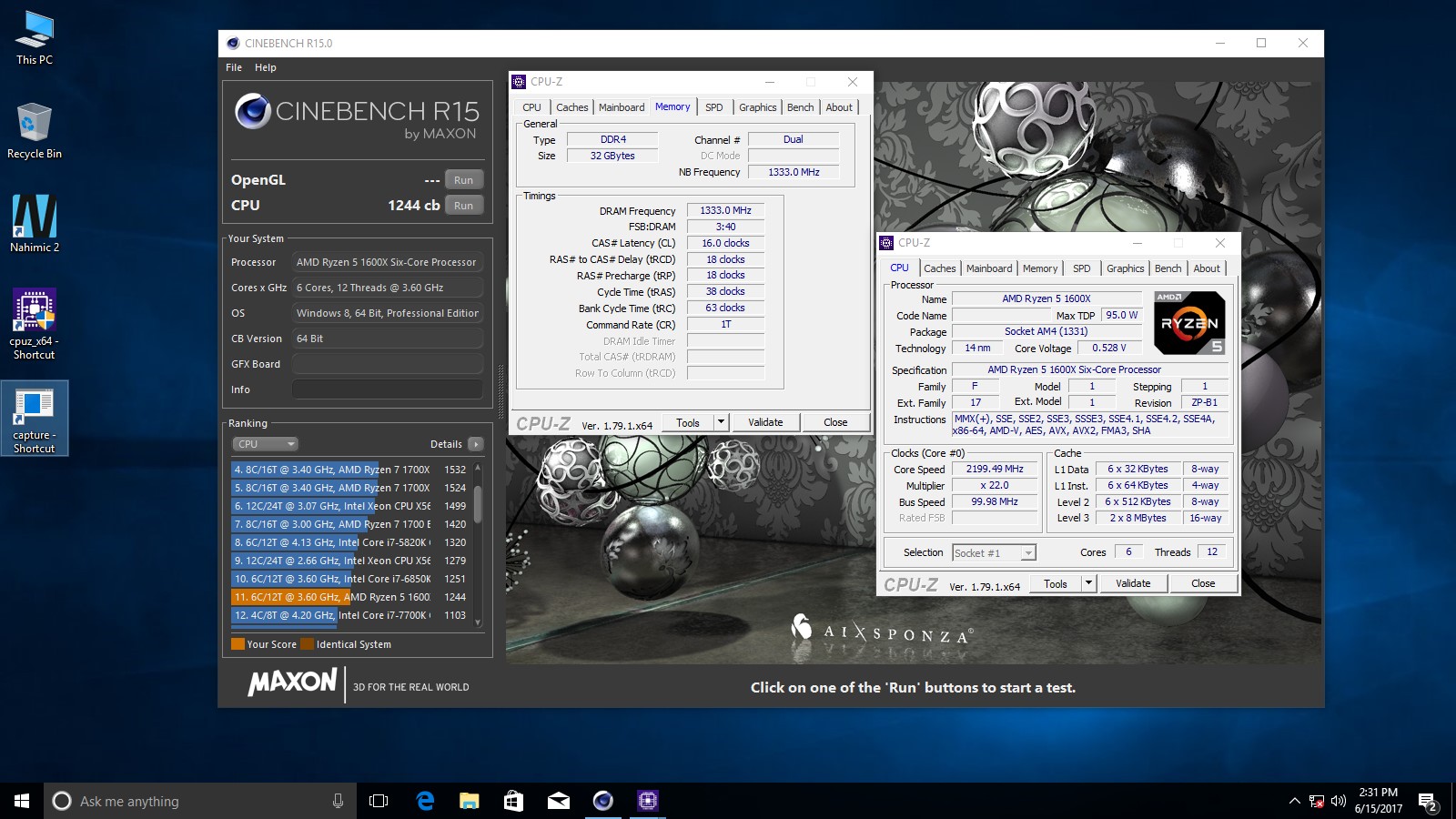Viewport: 1456px width, 819px height.
Task: Open the Recycle Bin desktop icon
Action: point(35,130)
